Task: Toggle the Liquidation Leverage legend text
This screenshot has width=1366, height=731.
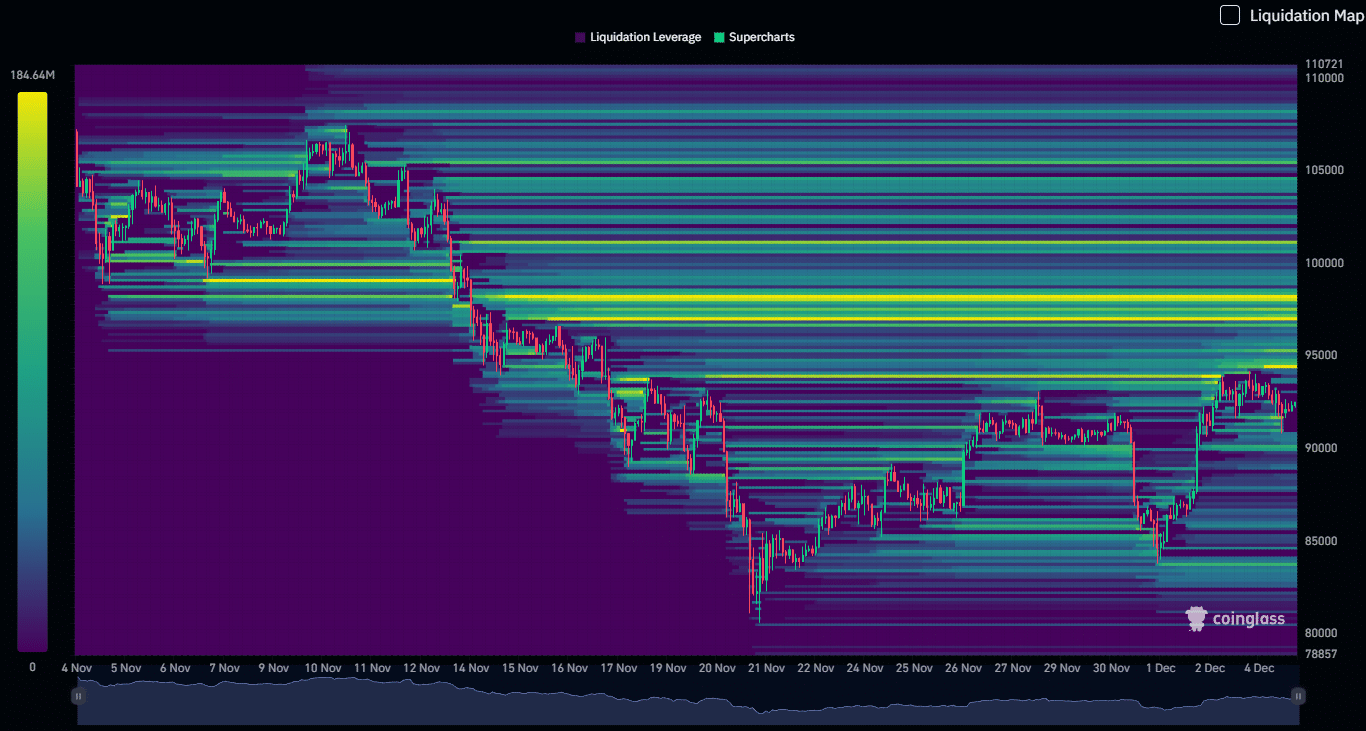Action: click(x=646, y=38)
